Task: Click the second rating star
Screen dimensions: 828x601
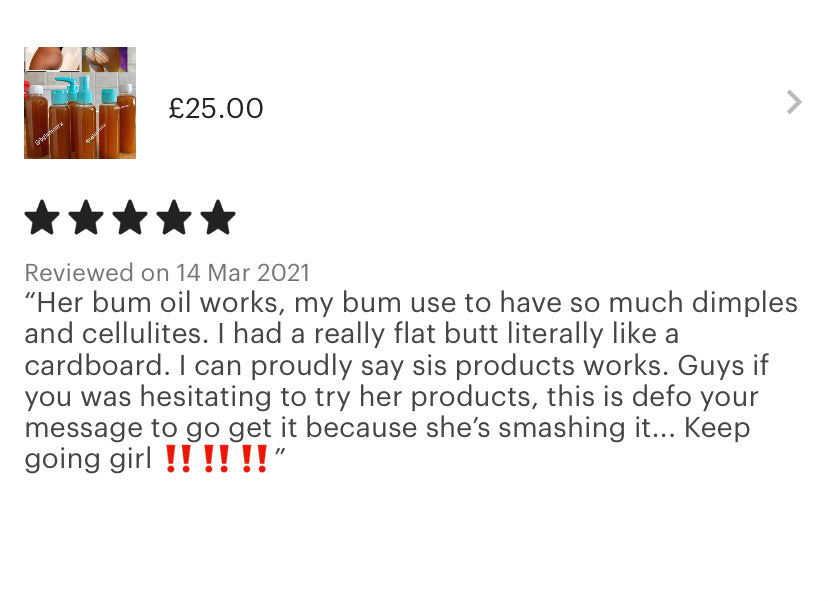Action: click(86, 217)
